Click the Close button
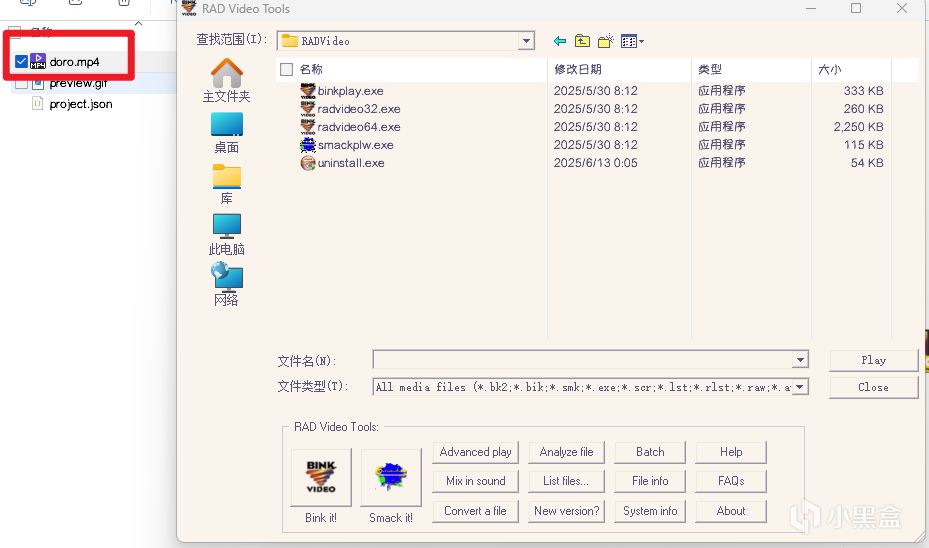This screenshot has height=548, width=929. (873, 387)
